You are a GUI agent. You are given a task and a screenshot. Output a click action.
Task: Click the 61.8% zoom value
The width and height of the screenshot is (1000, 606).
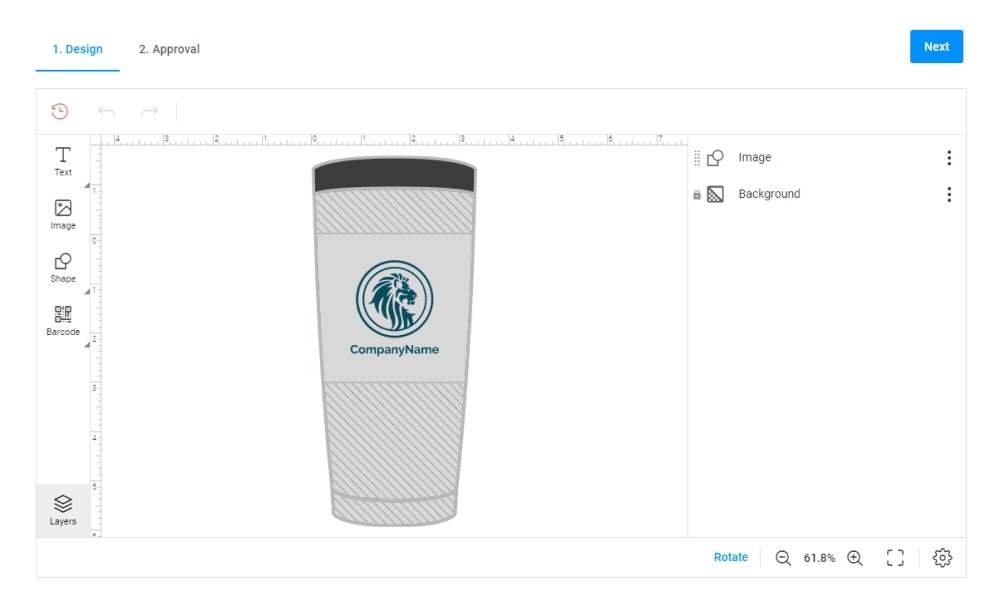(819, 558)
